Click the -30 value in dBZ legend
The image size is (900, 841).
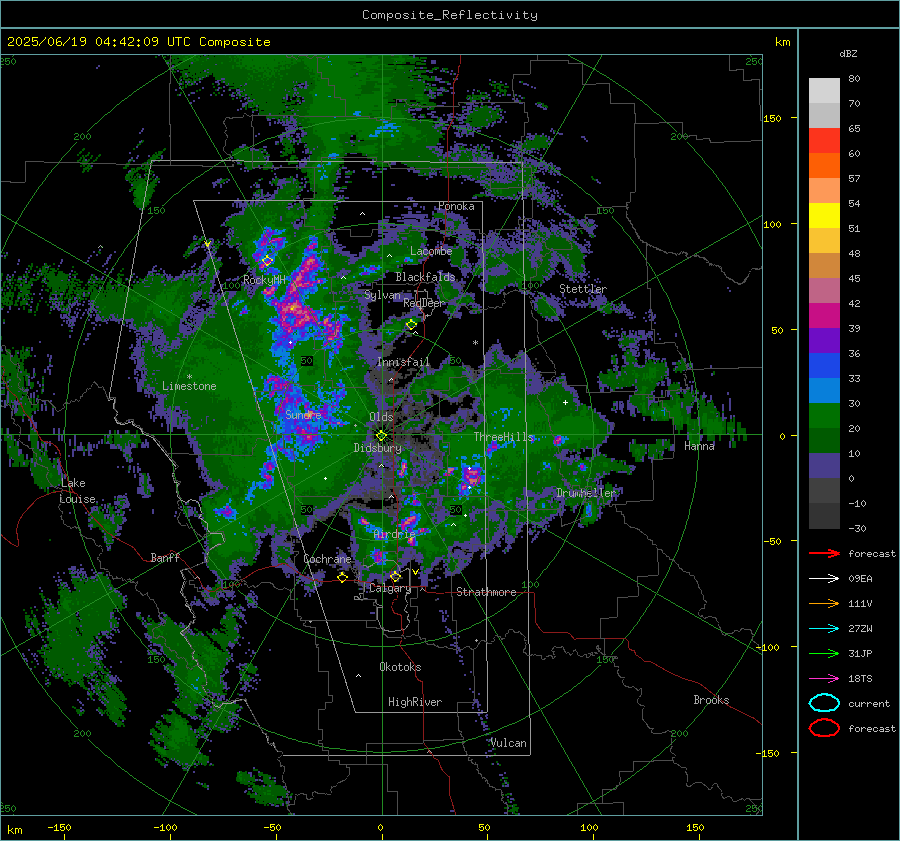point(858,529)
